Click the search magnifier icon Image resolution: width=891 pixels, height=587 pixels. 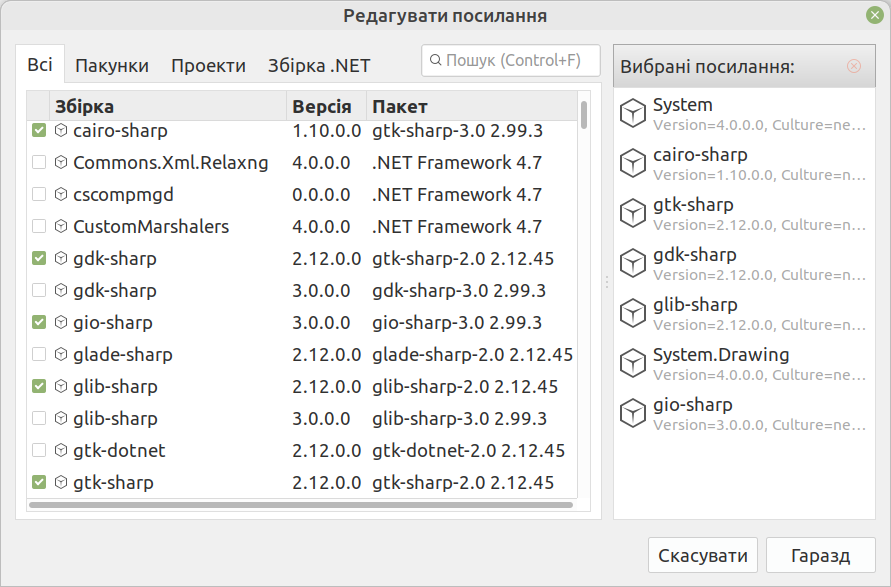435,60
